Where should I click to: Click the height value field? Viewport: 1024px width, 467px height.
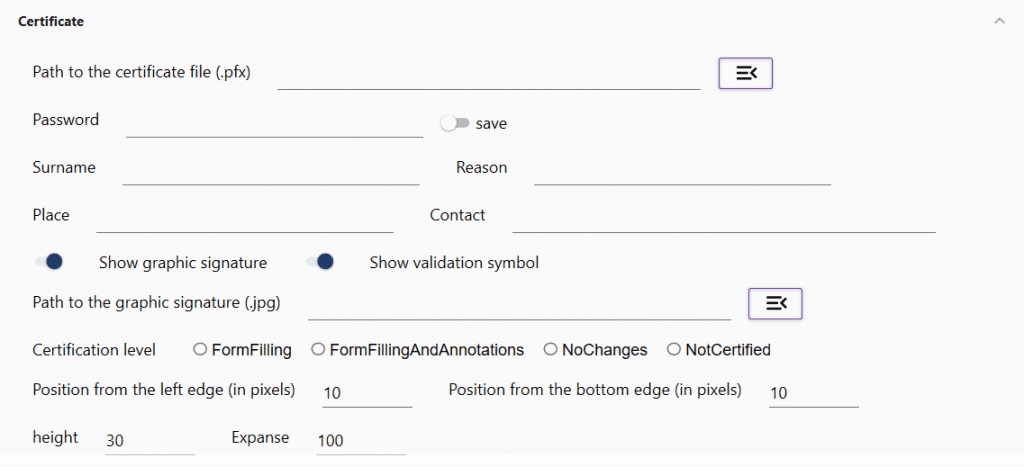coord(149,440)
